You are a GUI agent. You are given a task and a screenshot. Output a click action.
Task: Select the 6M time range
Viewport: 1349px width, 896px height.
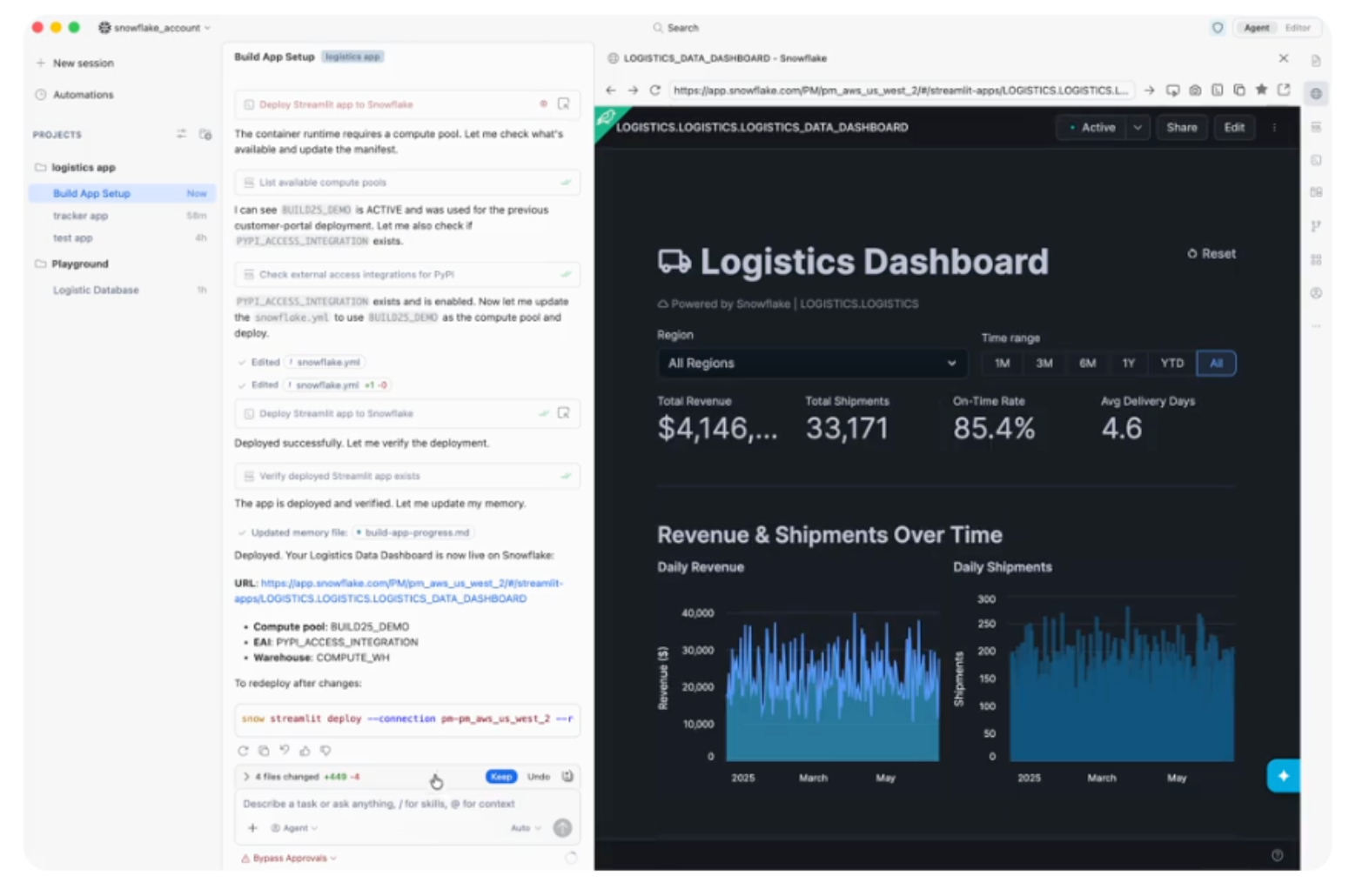1087,364
